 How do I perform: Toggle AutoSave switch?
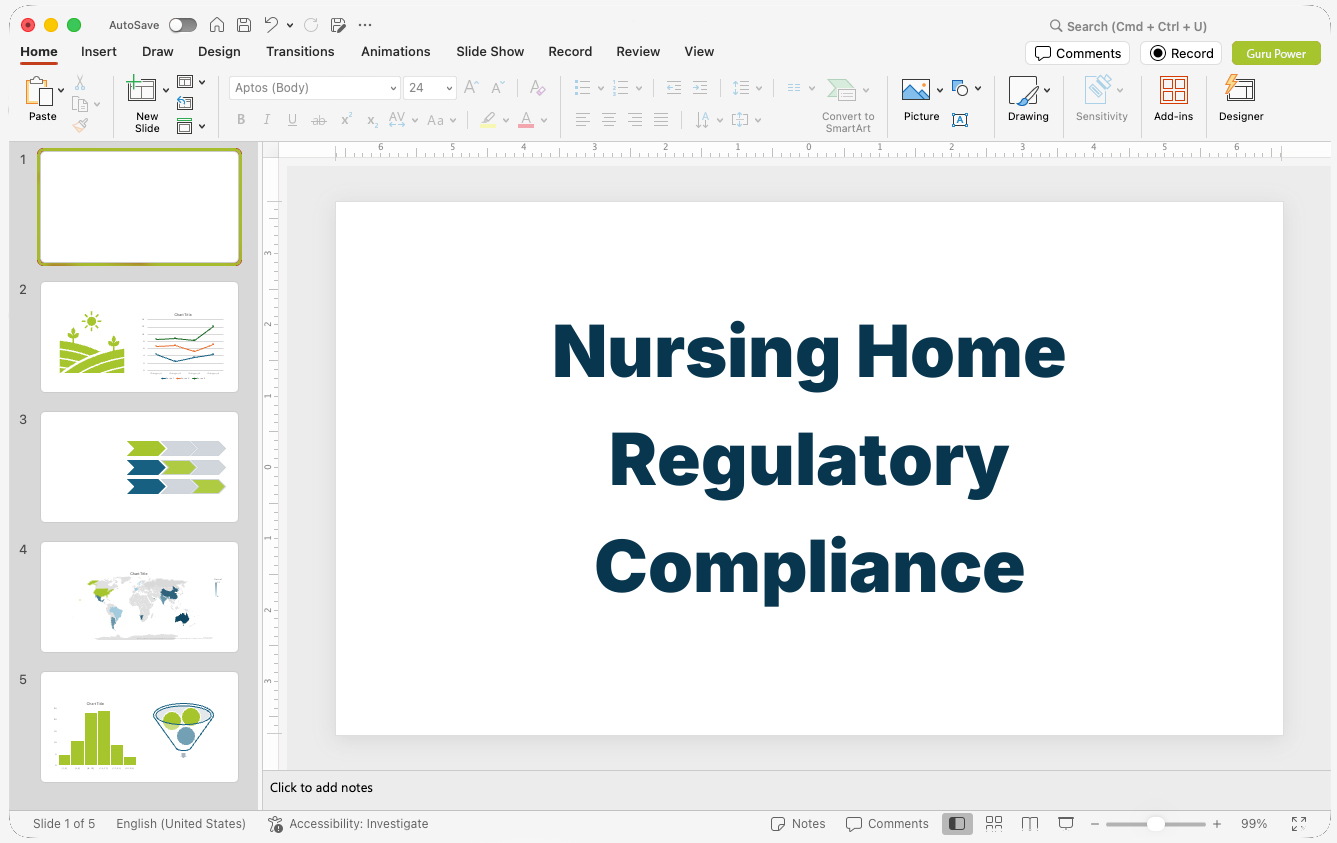183,25
